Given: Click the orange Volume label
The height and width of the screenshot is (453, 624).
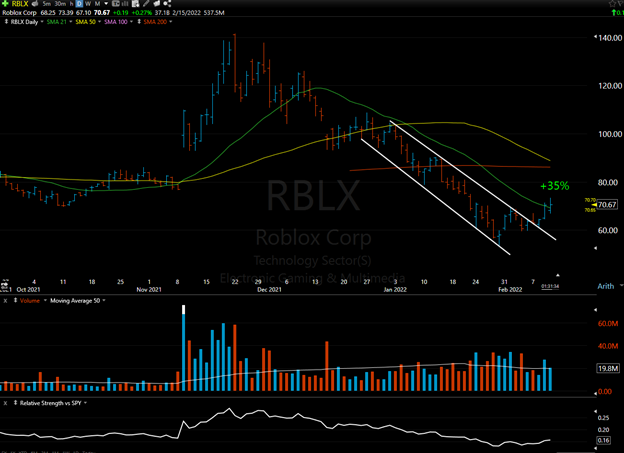Looking at the screenshot, I should [30, 301].
